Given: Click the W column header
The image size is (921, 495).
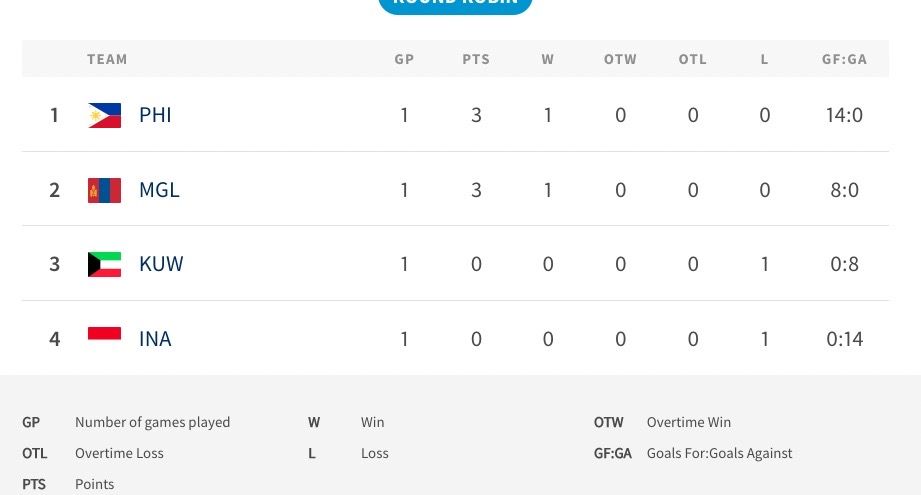Looking at the screenshot, I should (x=548, y=59).
